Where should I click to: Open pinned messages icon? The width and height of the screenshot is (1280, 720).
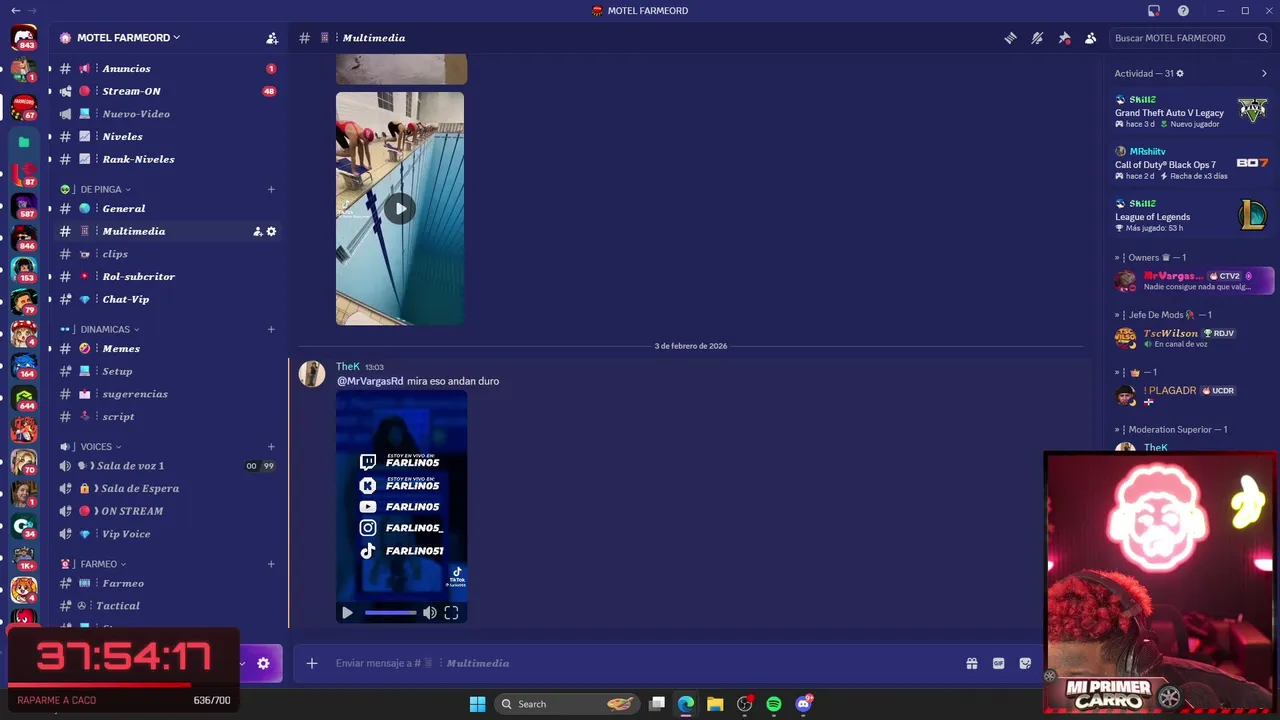[x=1064, y=38]
